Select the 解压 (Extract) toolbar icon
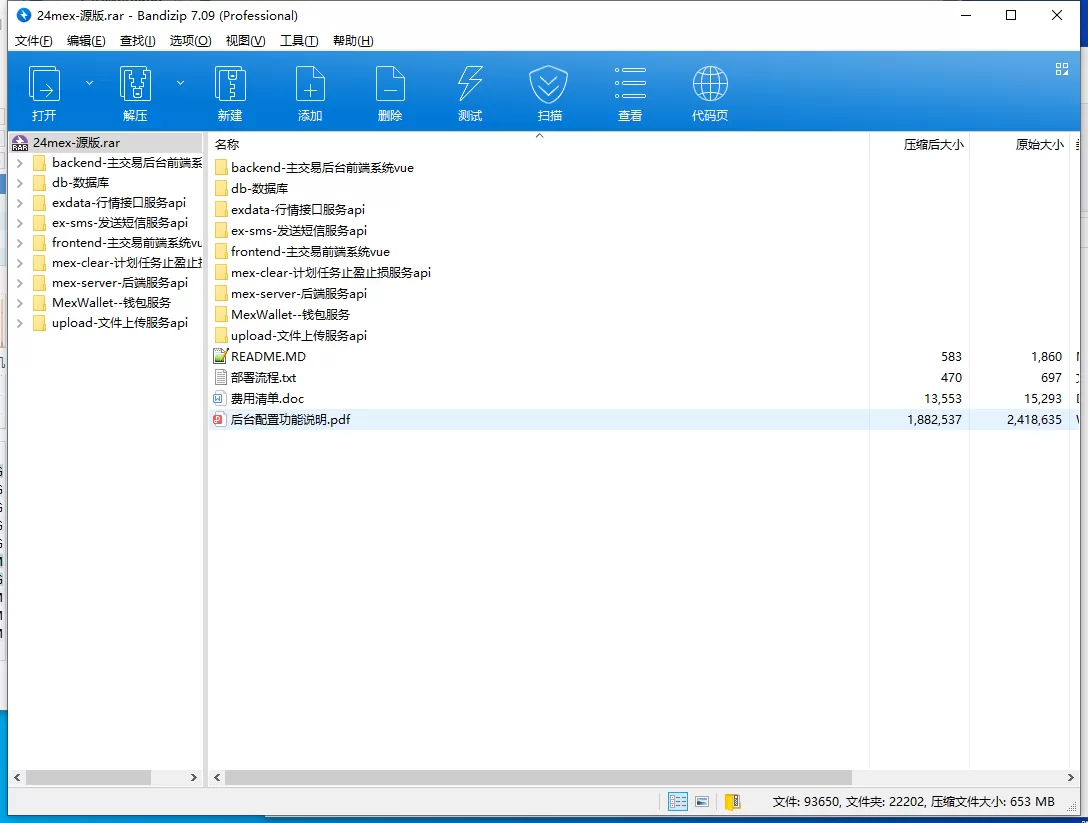1088x823 pixels. [135, 90]
